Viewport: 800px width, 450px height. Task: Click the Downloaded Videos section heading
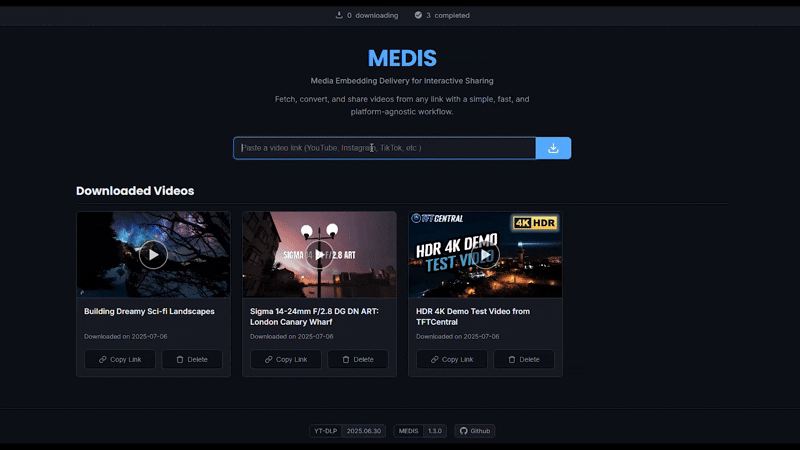[x=135, y=191]
